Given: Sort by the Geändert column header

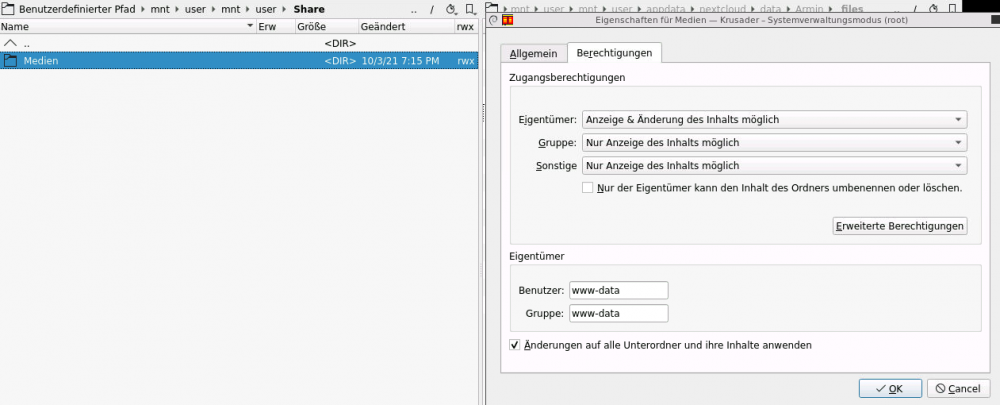Looking at the screenshot, I should [x=406, y=27].
